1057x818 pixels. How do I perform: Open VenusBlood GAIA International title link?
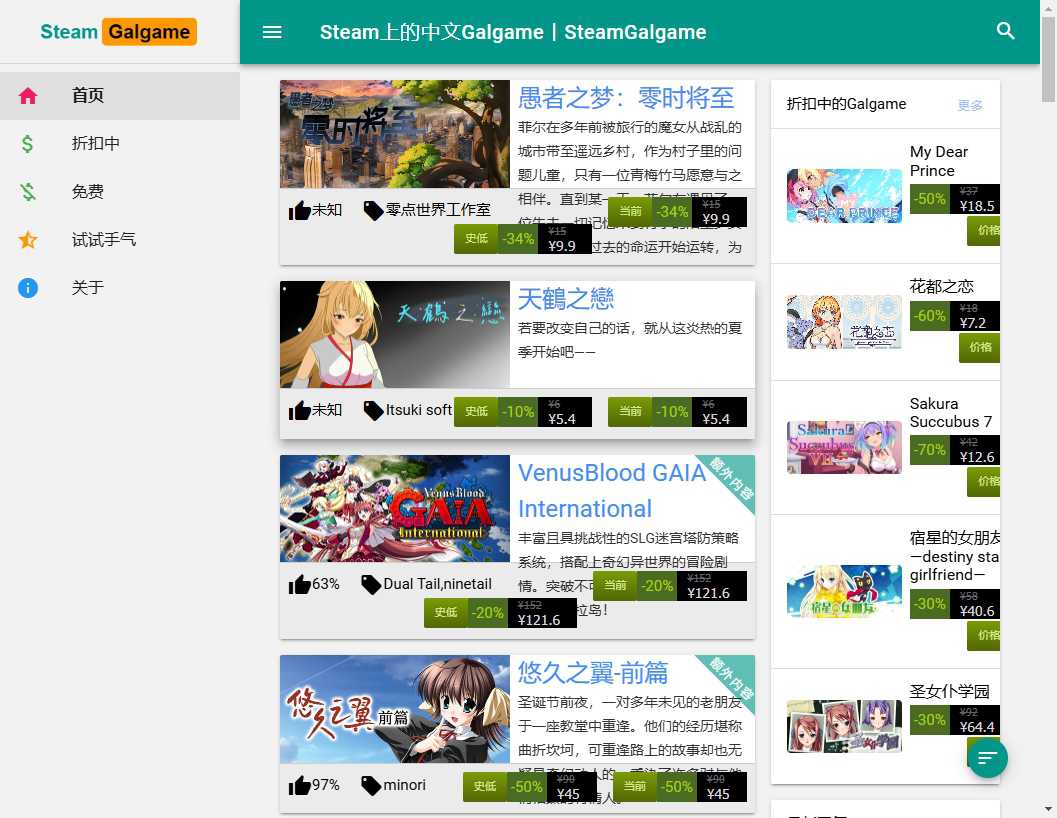click(x=611, y=490)
